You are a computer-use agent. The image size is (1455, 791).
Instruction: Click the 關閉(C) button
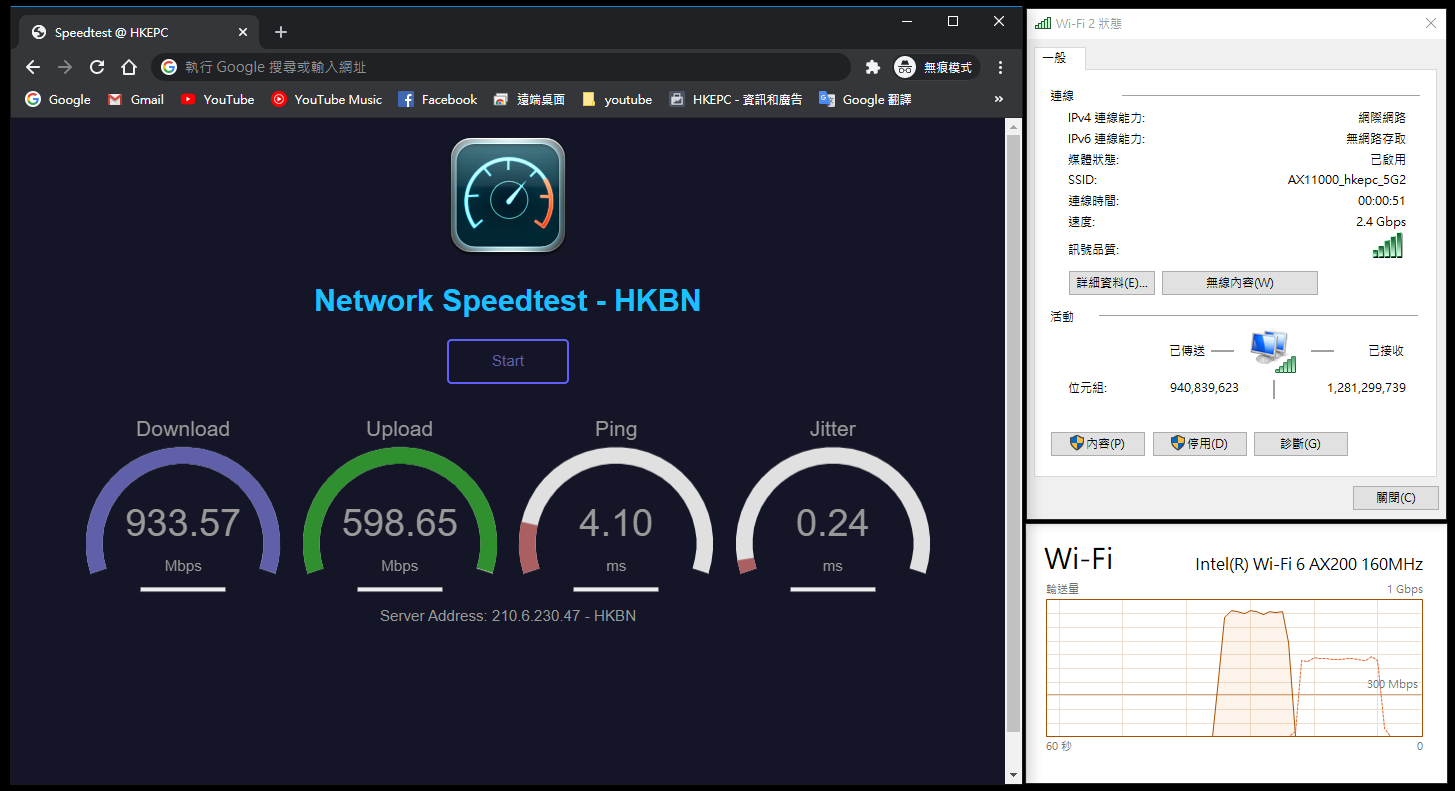pos(1396,497)
